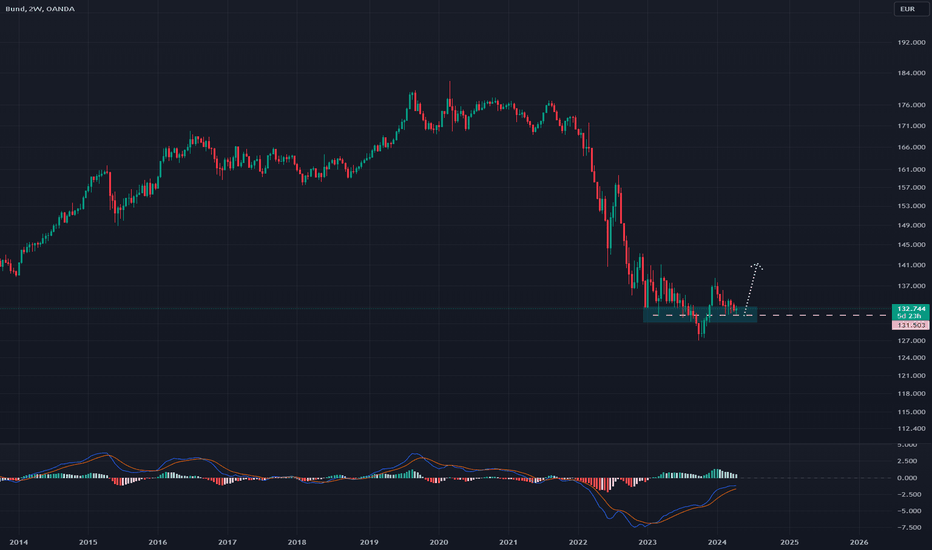Click the 184.000 price axis label
This screenshot has width=932, height=550.
coord(911,73)
